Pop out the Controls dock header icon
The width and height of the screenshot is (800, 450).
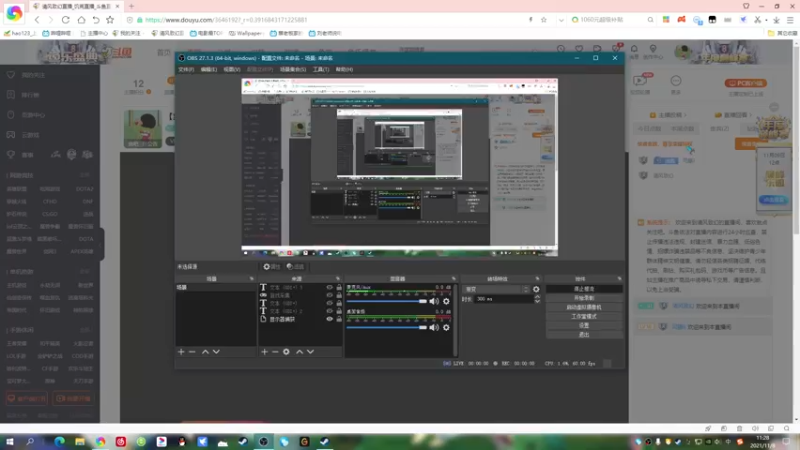[x=619, y=279]
